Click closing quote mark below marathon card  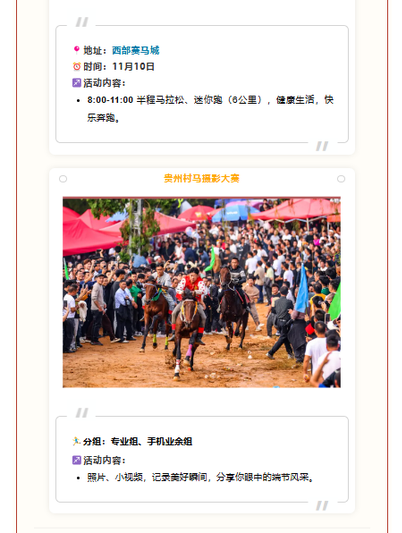point(322,146)
